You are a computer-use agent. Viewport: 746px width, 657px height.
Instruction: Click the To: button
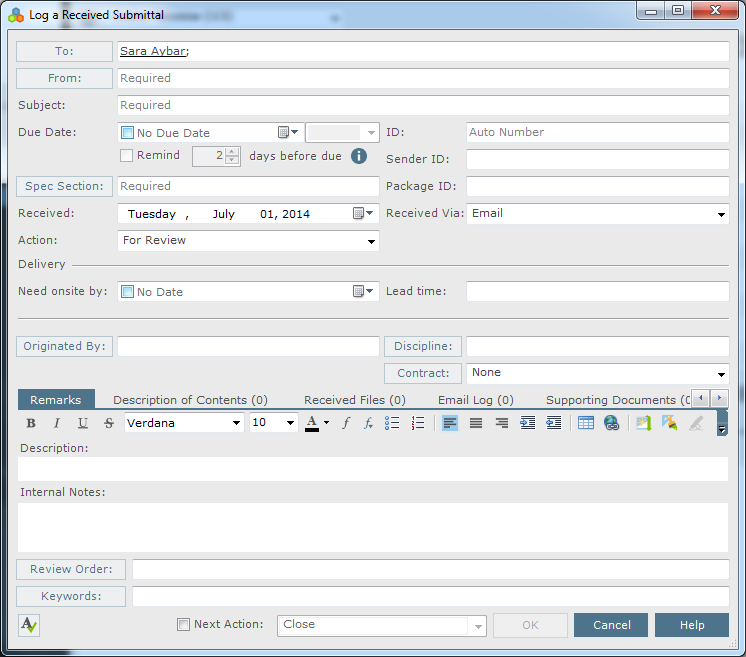pyautogui.click(x=64, y=51)
